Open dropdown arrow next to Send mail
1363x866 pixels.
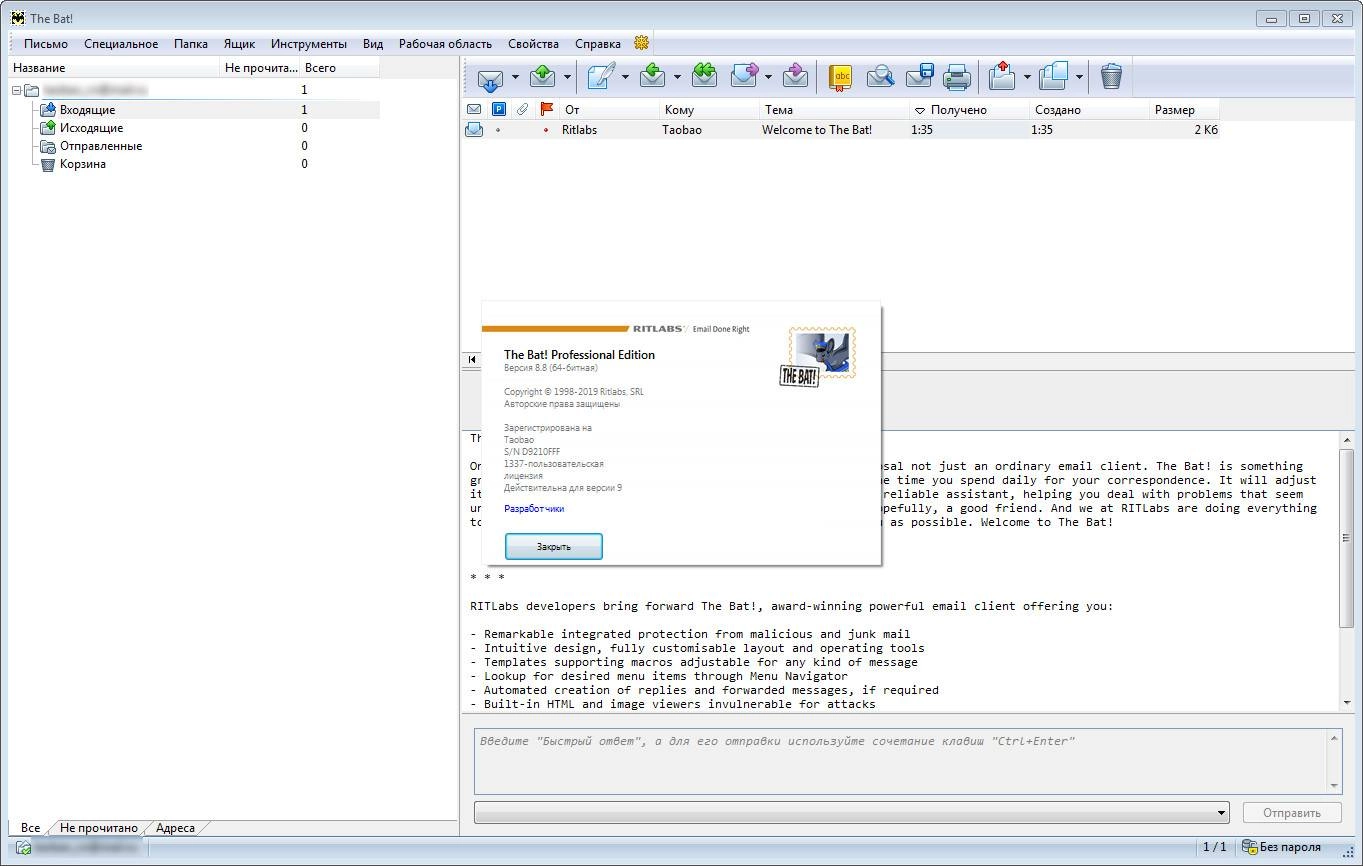pyautogui.click(x=567, y=77)
